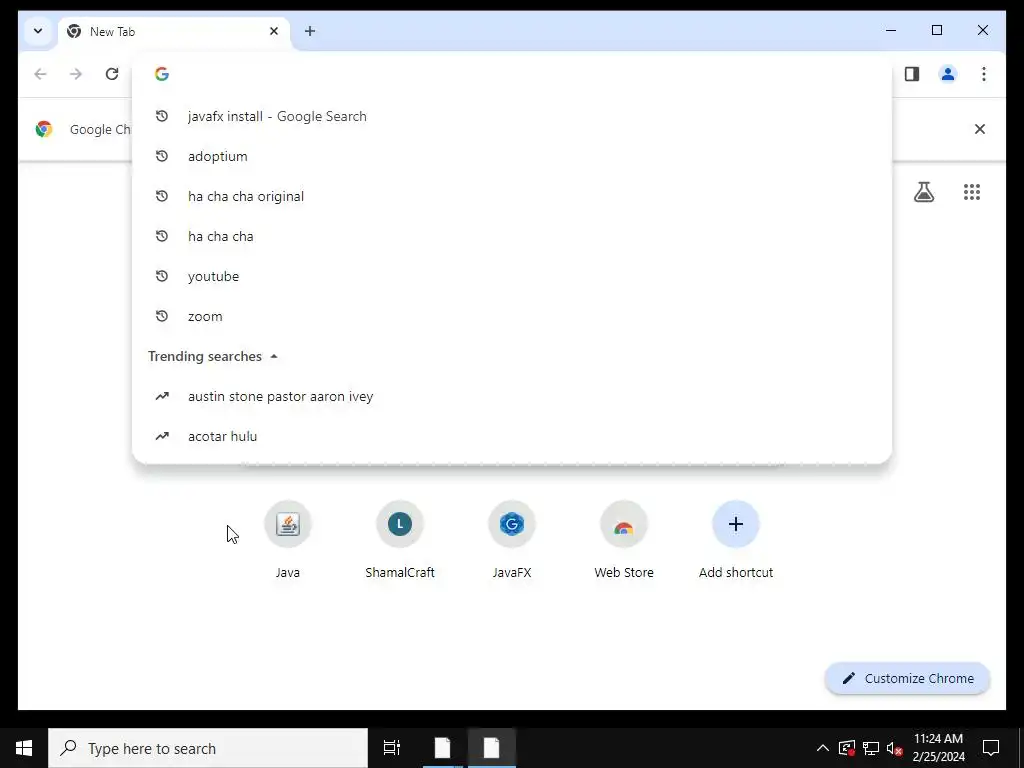
Task: Open Task View on the taskbar
Action: pyautogui.click(x=392, y=748)
